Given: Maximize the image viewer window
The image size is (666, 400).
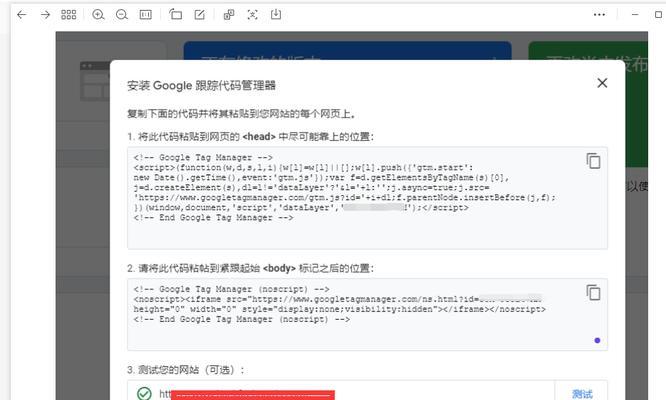Looking at the screenshot, I should coord(658,14).
